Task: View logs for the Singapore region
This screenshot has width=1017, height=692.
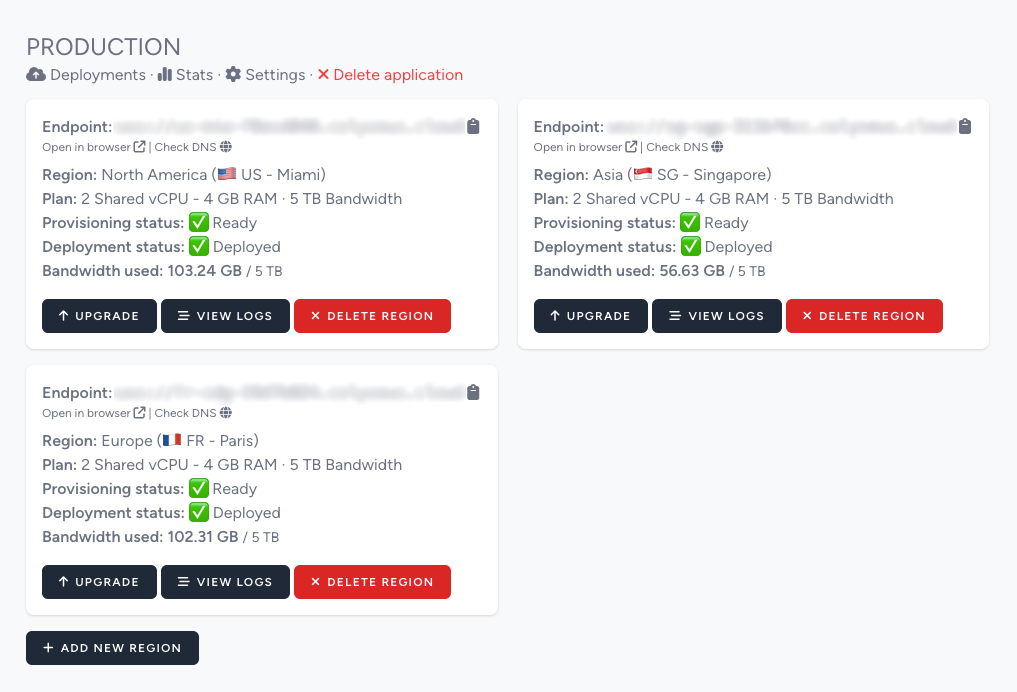Action: (716, 315)
